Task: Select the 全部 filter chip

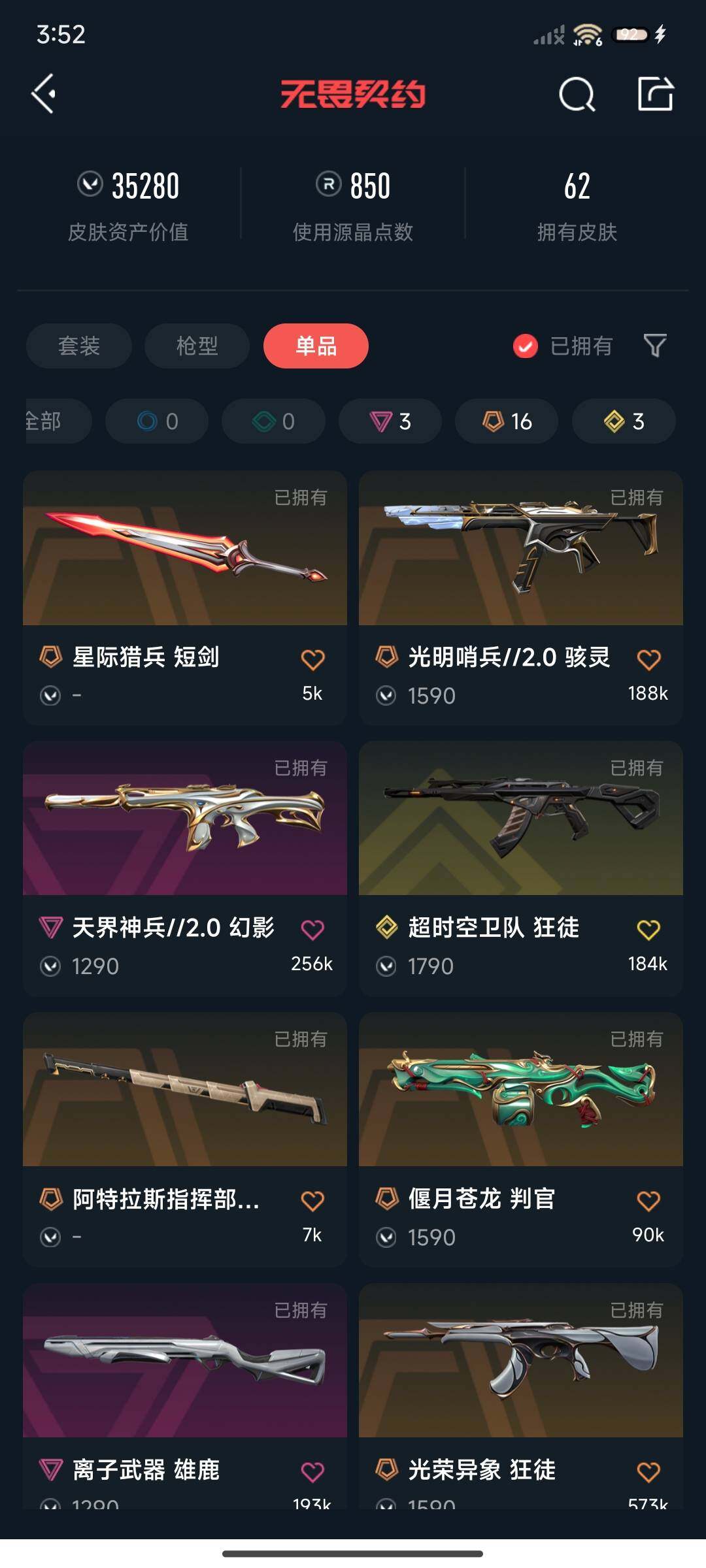Action: 58,421
